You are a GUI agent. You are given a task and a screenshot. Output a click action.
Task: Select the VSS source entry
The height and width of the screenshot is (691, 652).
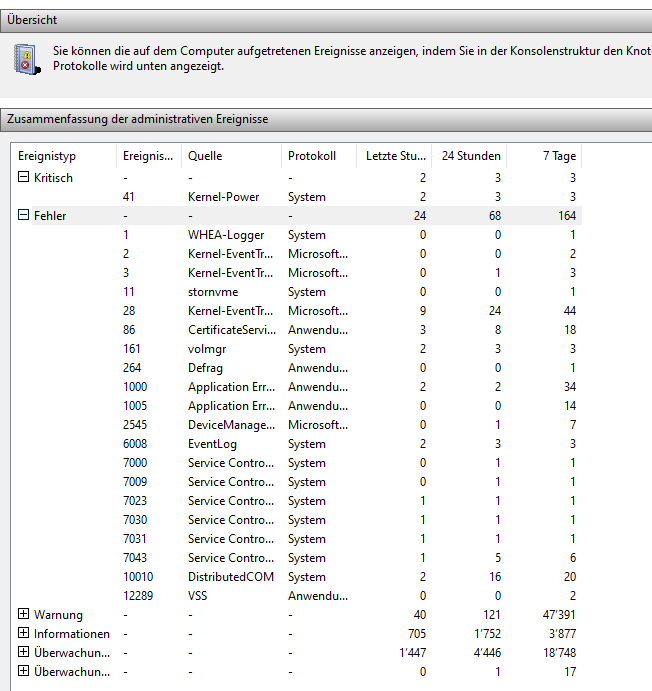pyautogui.click(x=197, y=595)
